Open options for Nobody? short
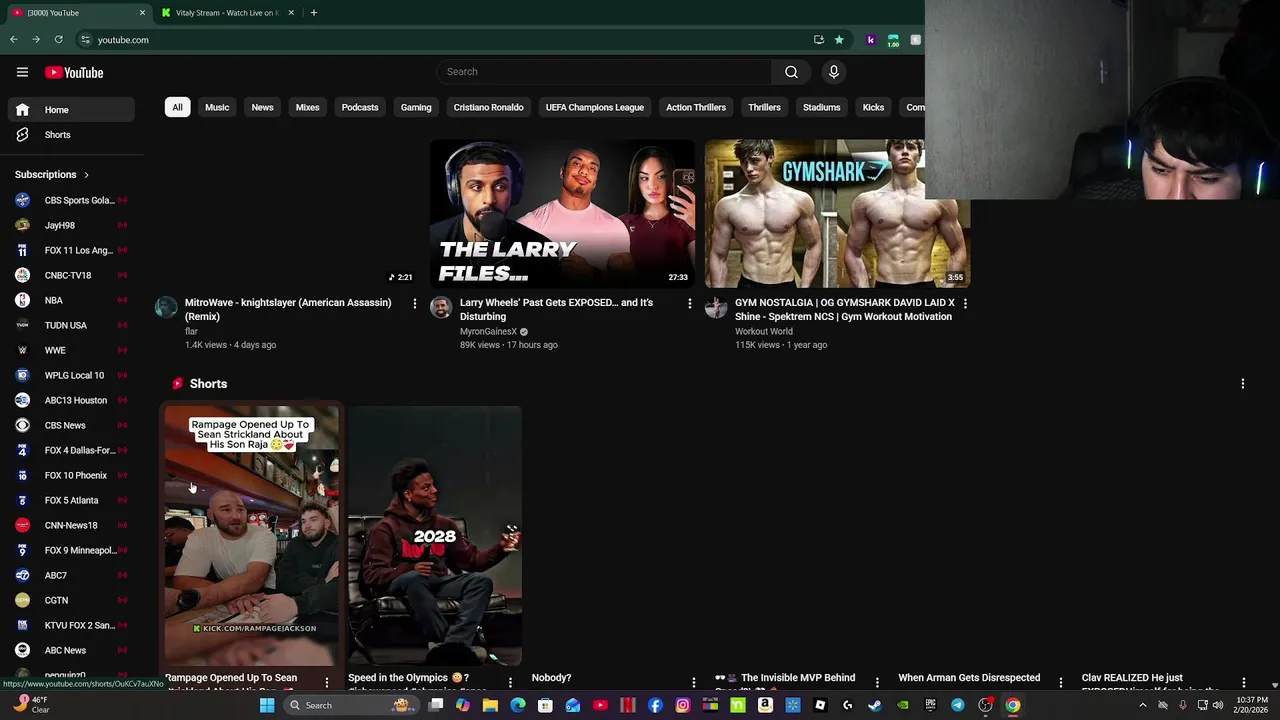This screenshot has height=720, width=1280. pos(694,682)
